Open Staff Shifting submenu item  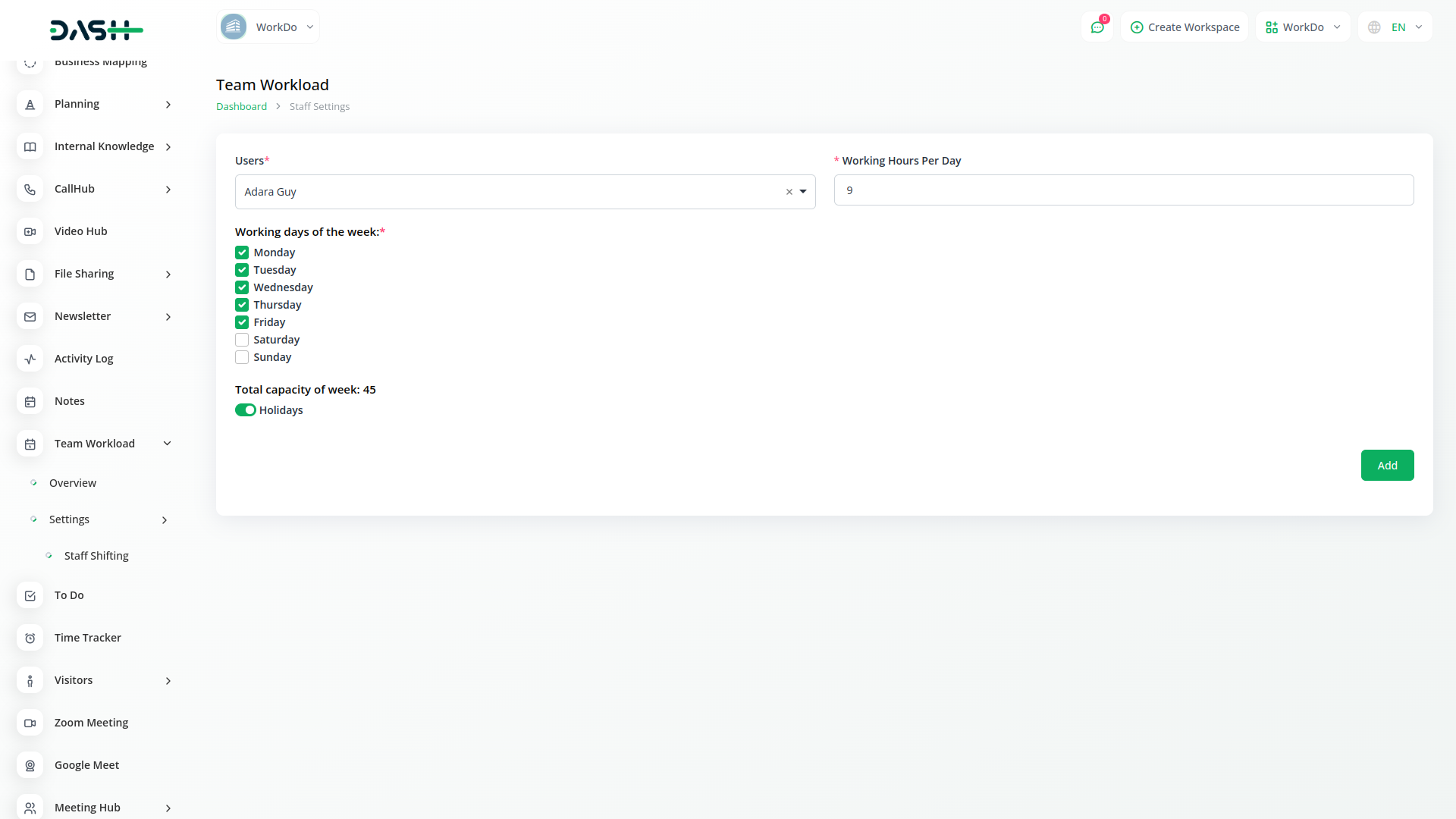tap(96, 556)
